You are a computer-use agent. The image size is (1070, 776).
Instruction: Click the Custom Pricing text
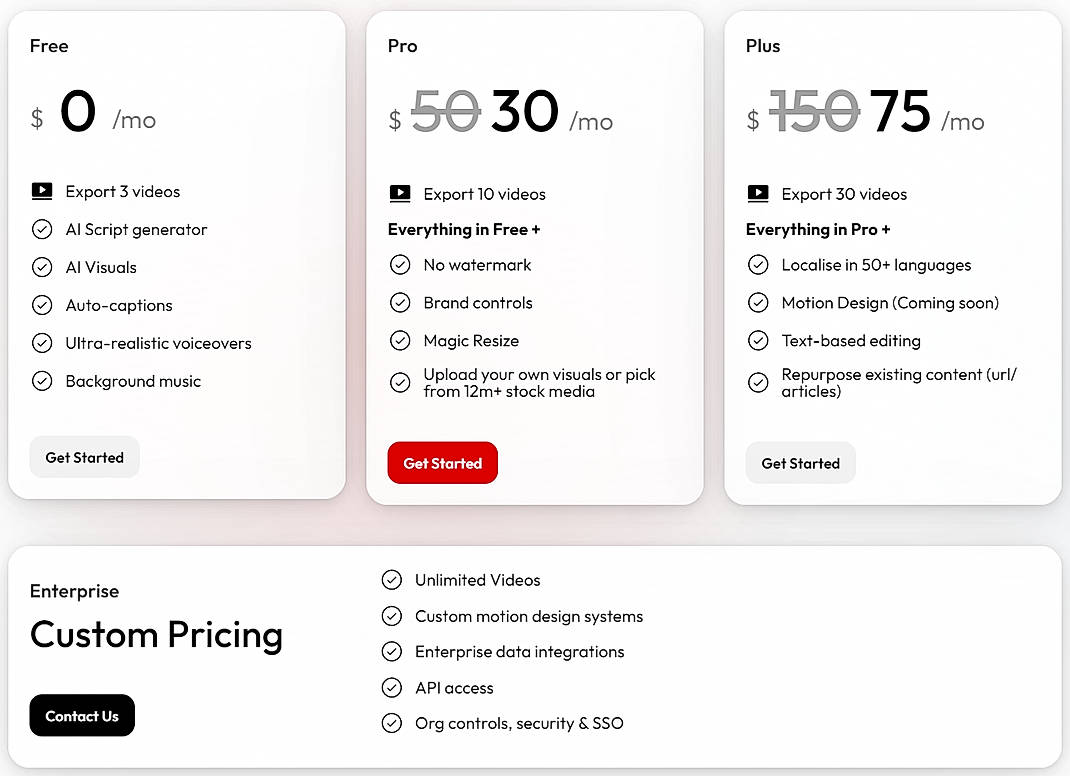pos(156,635)
